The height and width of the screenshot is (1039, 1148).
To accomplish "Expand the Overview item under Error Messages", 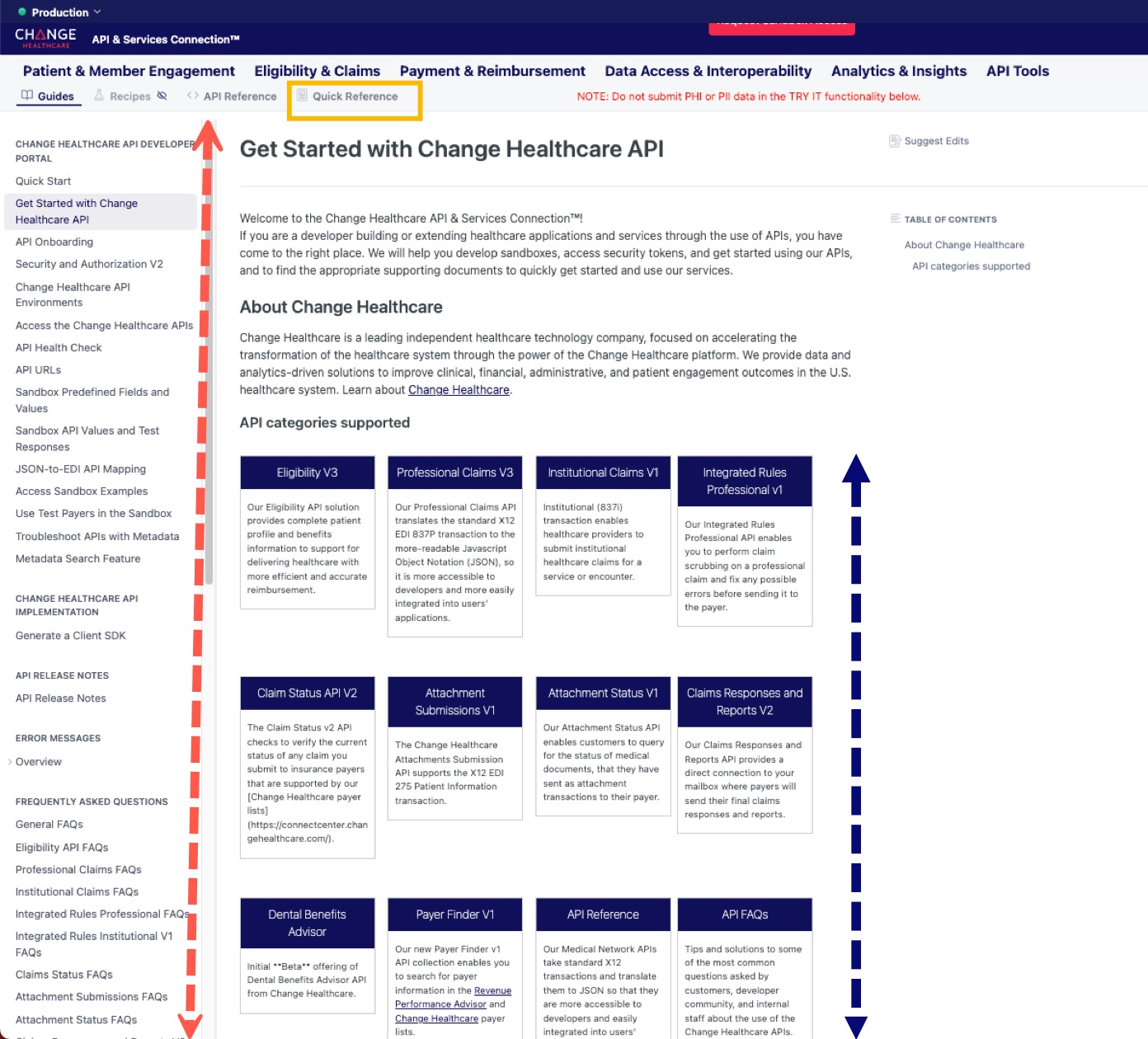I will 10,762.
